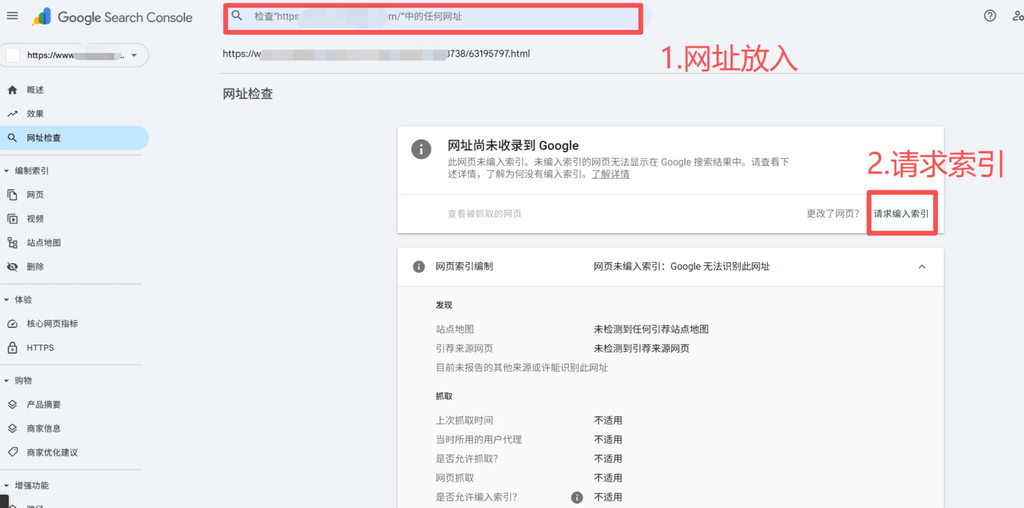The width and height of the screenshot is (1024, 508).
Task: Click 网址尚未收录到 Google heading
Action: click(x=513, y=146)
